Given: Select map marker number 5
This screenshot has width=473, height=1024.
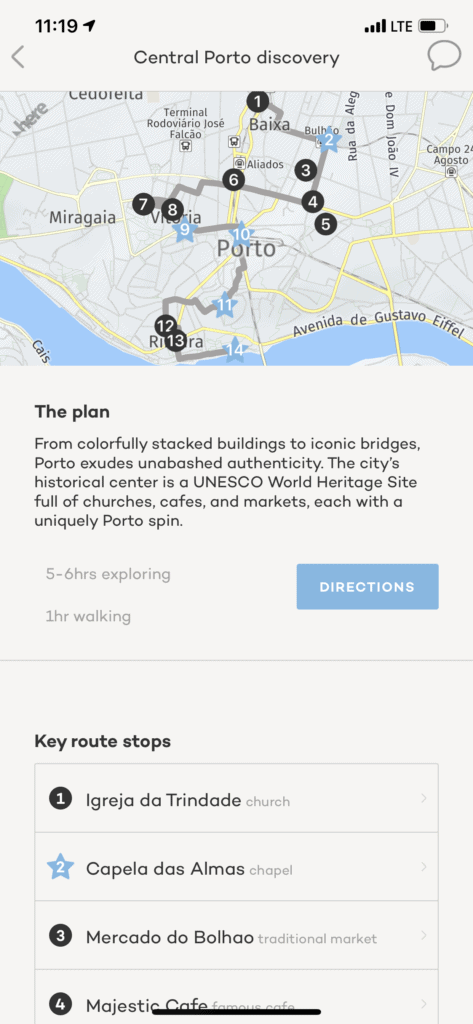Looking at the screenshot, I should [x=325, y=224].
